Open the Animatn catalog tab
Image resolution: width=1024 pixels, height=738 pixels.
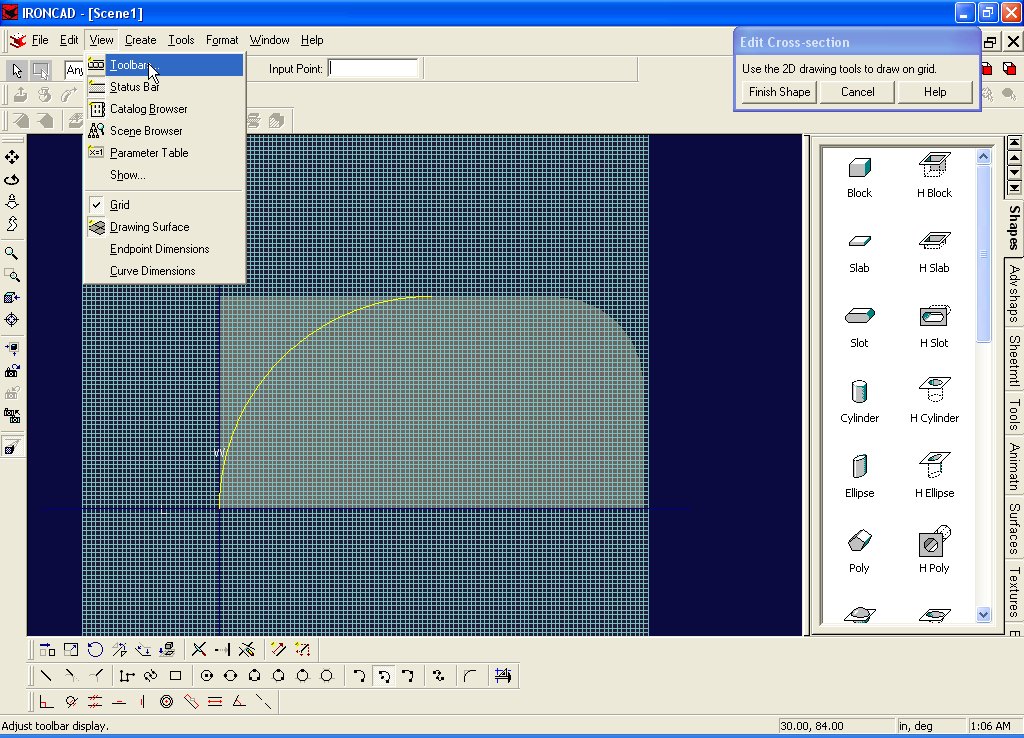[x=1014, y=466]
